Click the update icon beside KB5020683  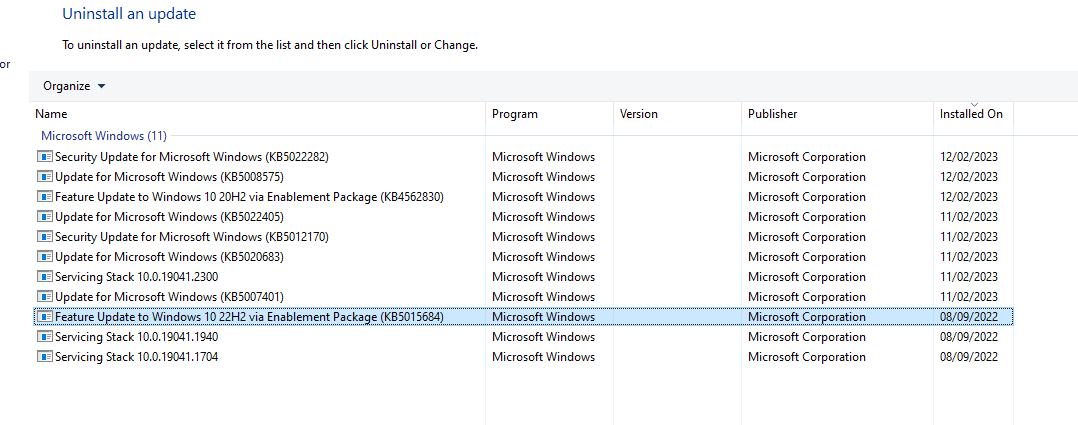coord(45,257)
